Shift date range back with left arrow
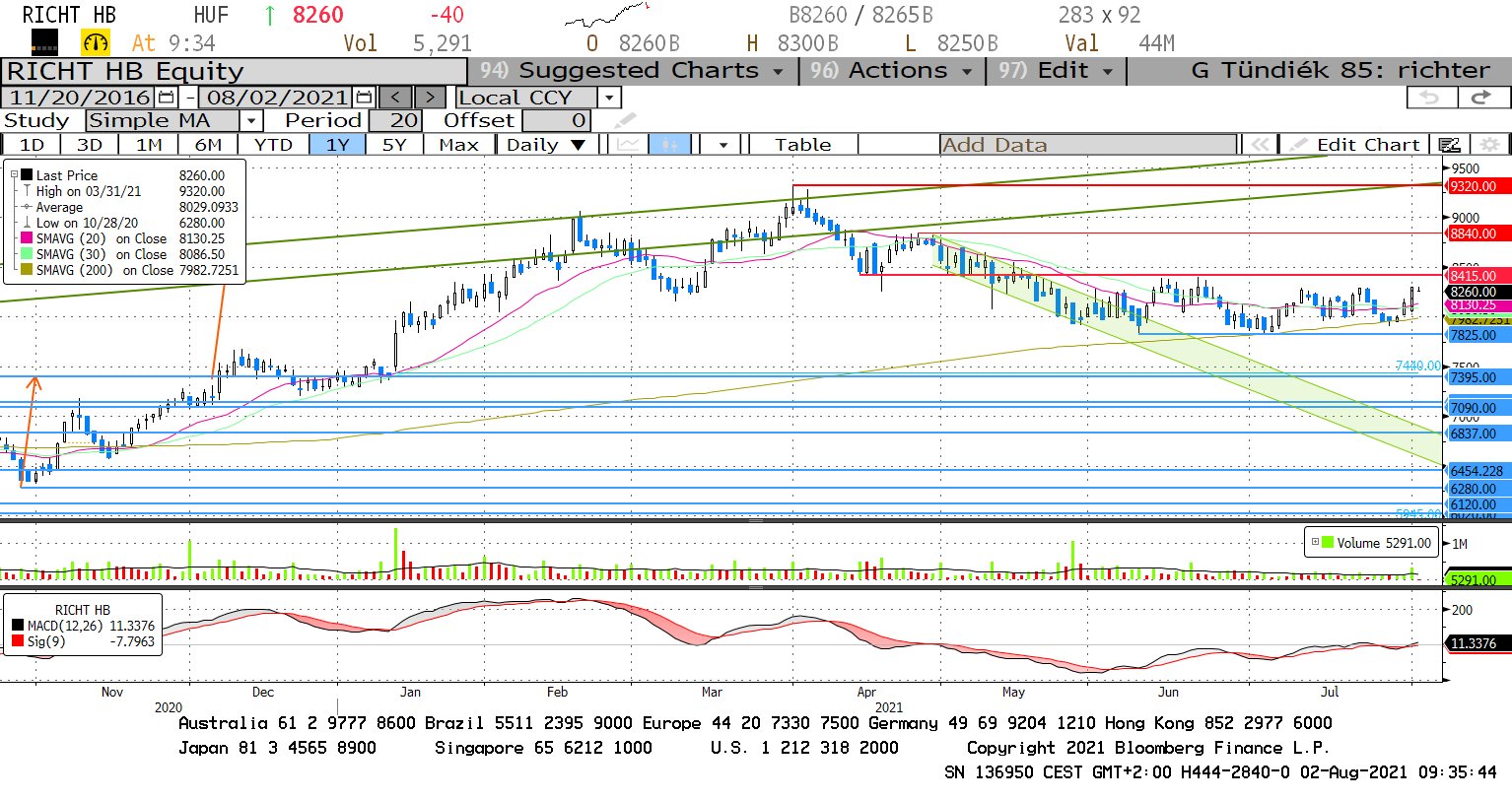1512x801 pixels. click(396, 98)
